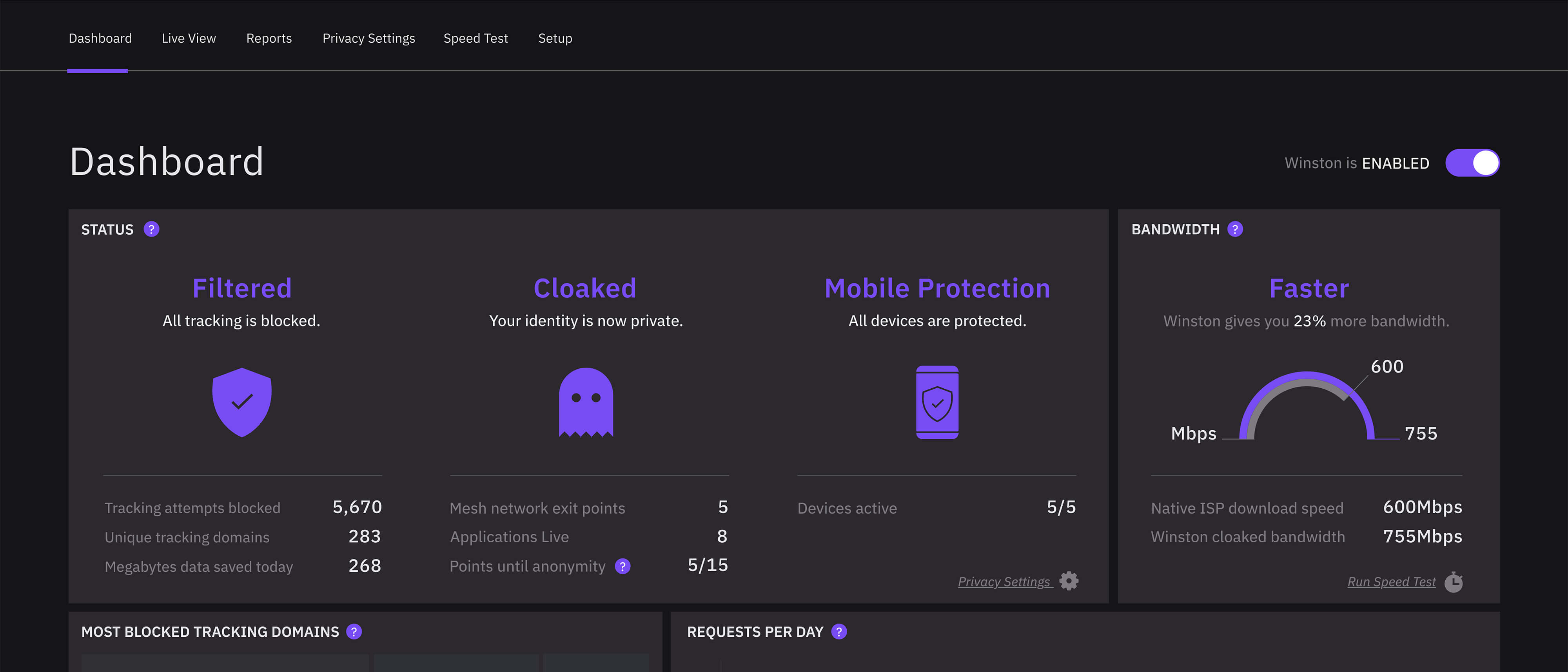Open the Bandwidth help question mark
The image size is (1568, 672).
coord(1235,230)
